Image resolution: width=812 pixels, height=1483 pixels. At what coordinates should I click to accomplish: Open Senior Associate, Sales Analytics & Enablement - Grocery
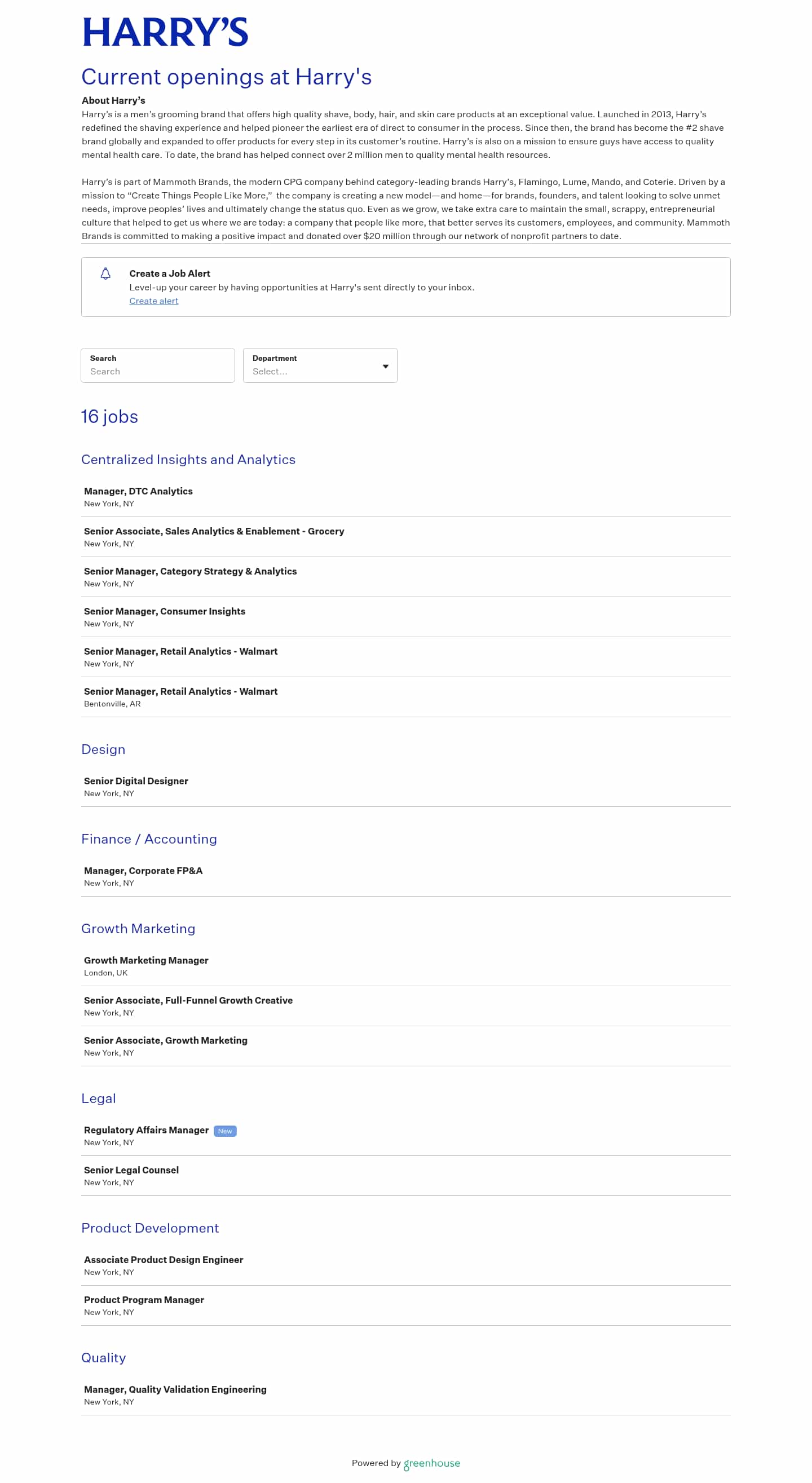405,537
